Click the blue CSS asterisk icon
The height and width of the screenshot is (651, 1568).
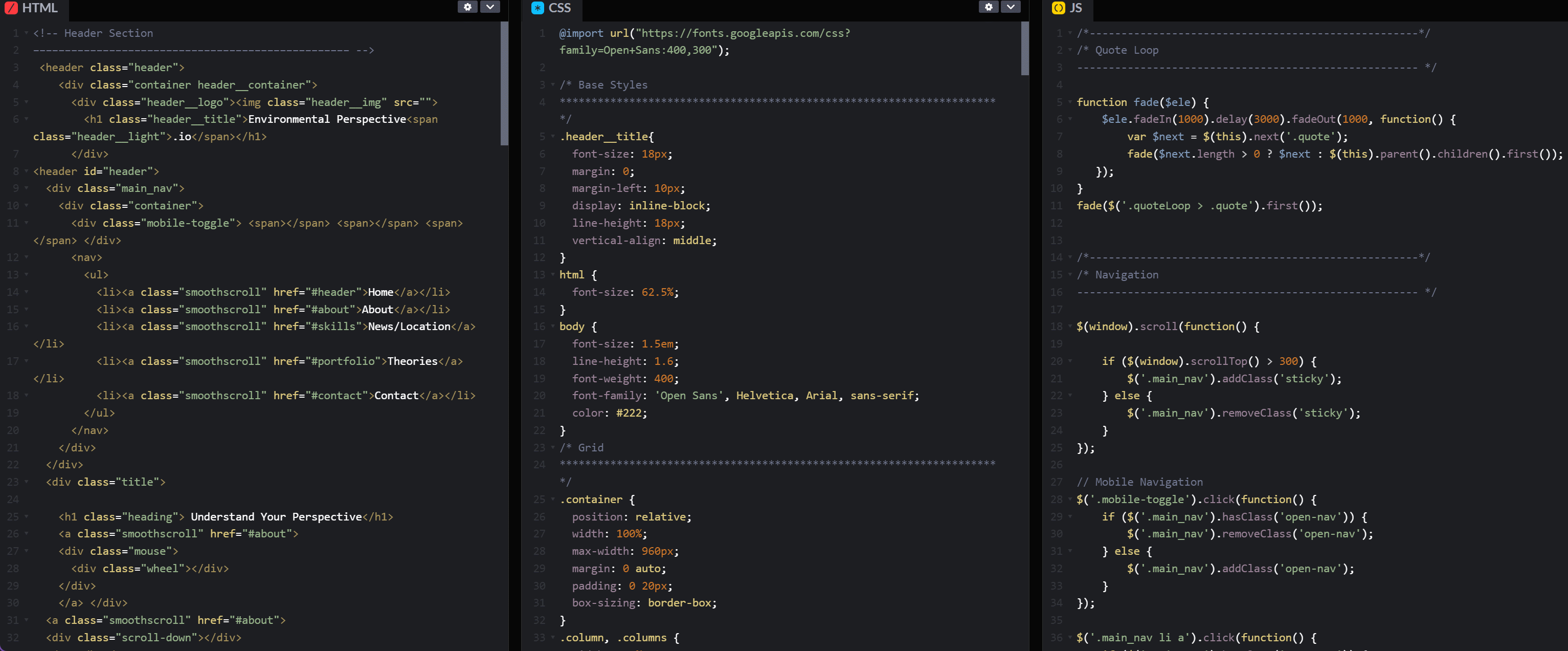point(537,8)
